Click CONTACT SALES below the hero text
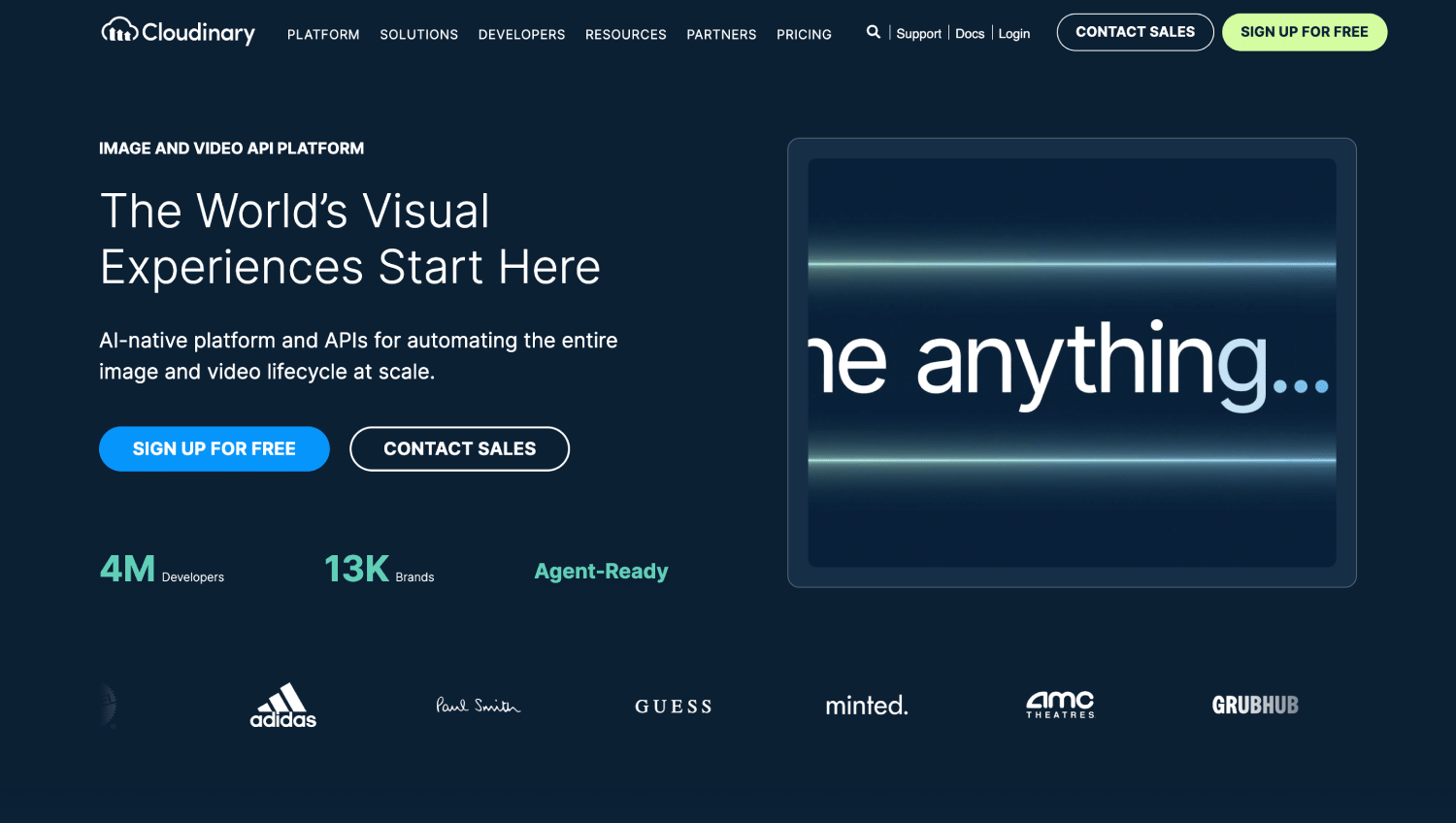Viewport: 1456px width, 823px height. click(460, 448)
